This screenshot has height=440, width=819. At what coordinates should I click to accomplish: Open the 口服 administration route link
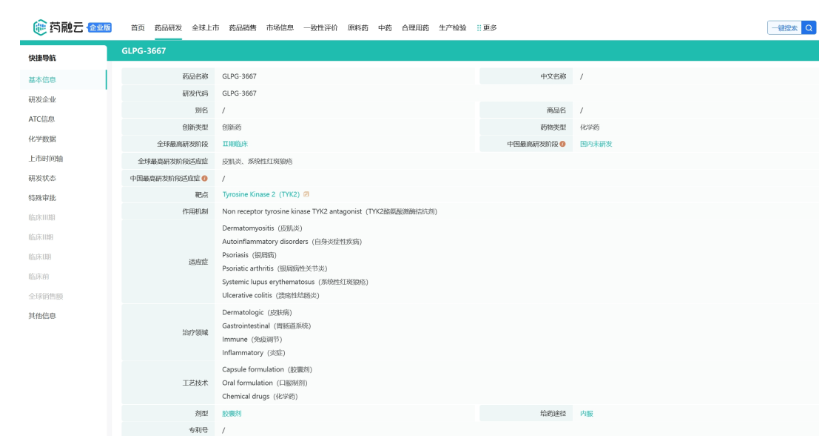tap(587, 413)
